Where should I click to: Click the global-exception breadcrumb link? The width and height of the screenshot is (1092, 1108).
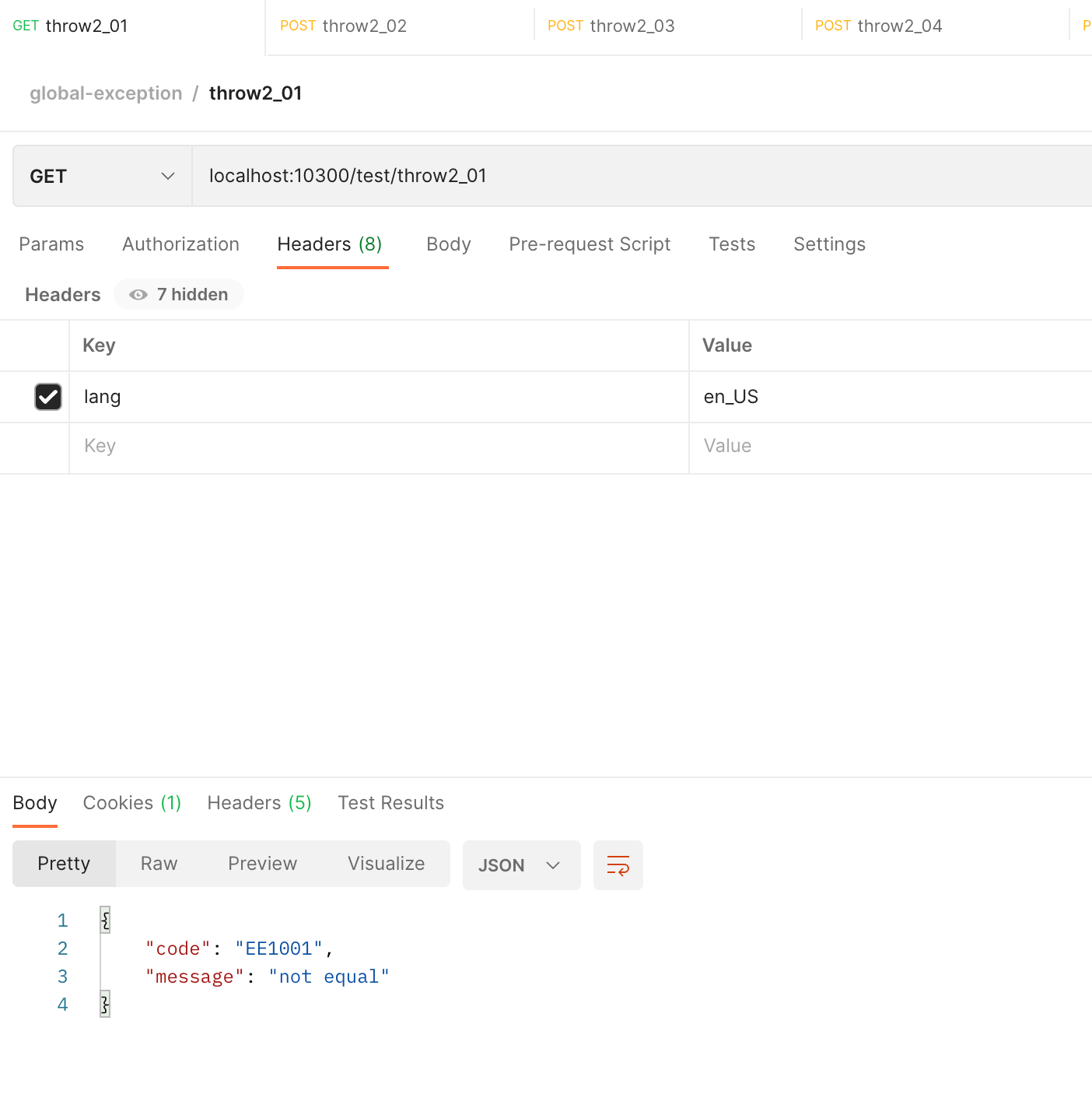tap(106, 93)
